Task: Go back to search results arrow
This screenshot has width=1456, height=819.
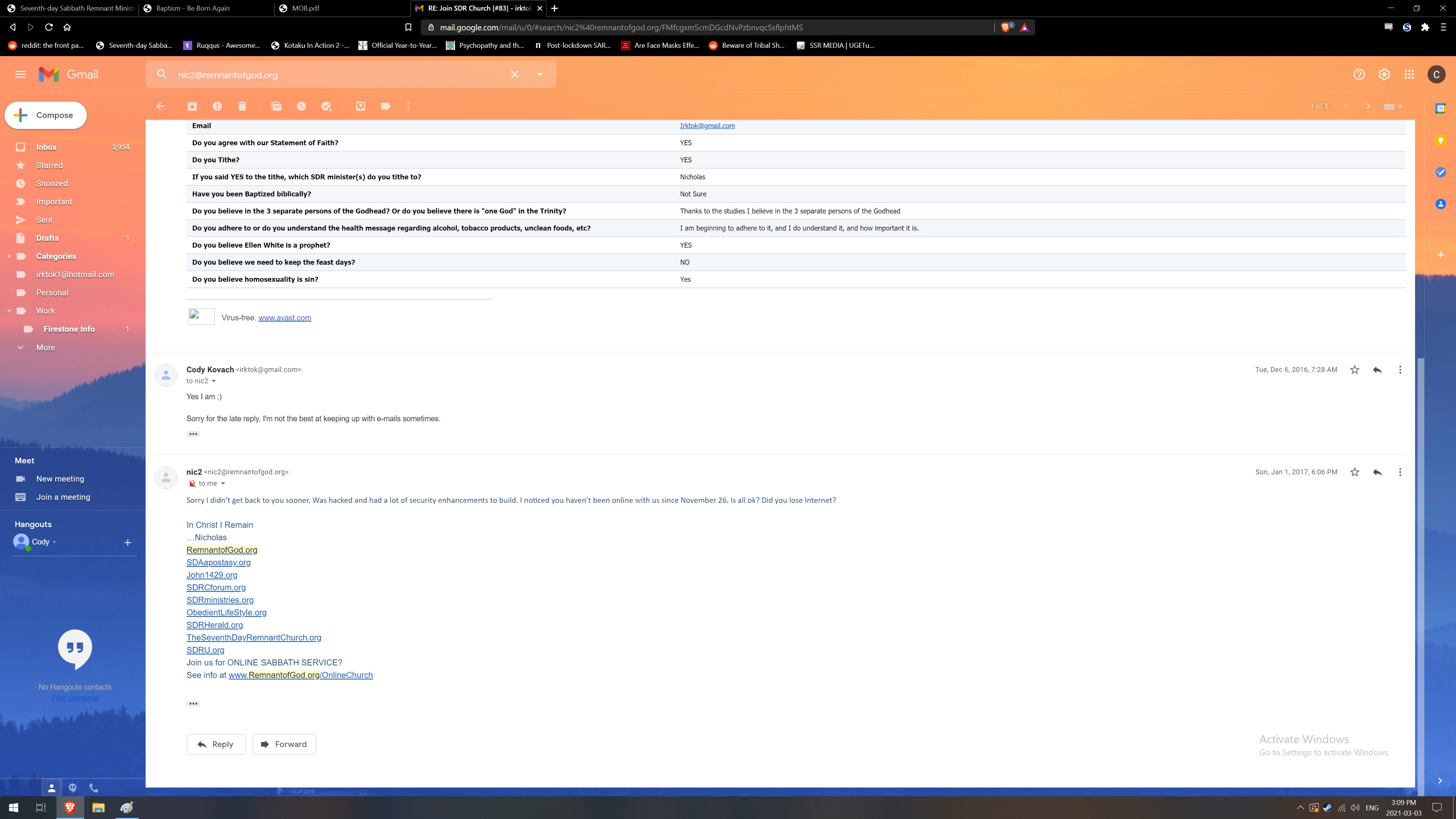Action: pos(160,106)
